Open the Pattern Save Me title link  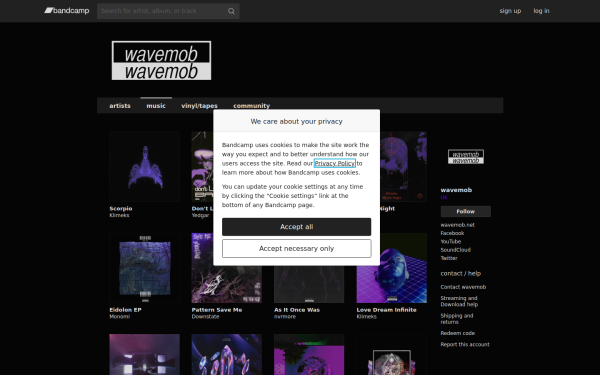pos(217,310)
